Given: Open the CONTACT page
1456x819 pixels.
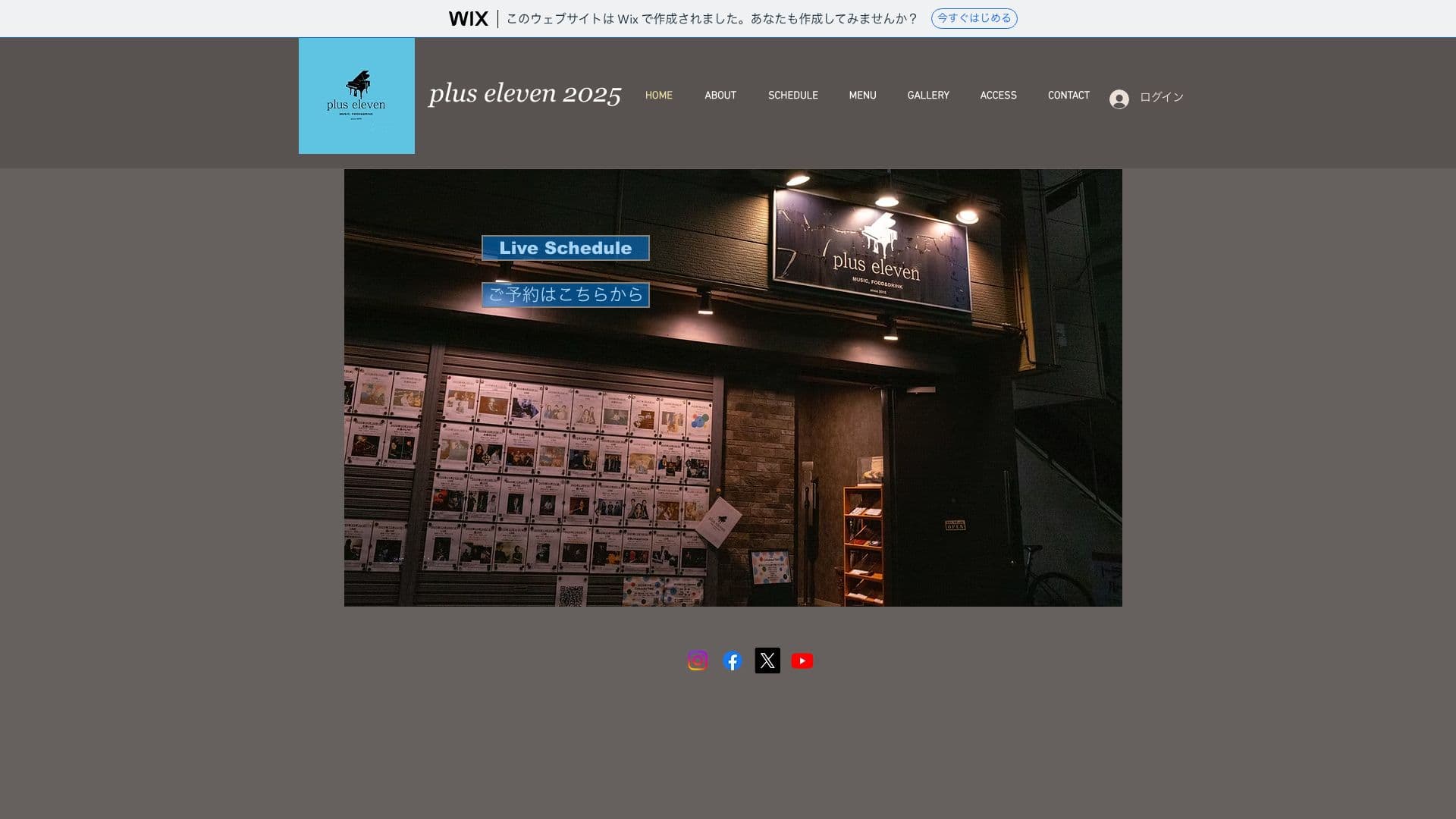Looking at the screenshot, I should pyautogui.click(x=1068, y=96).
